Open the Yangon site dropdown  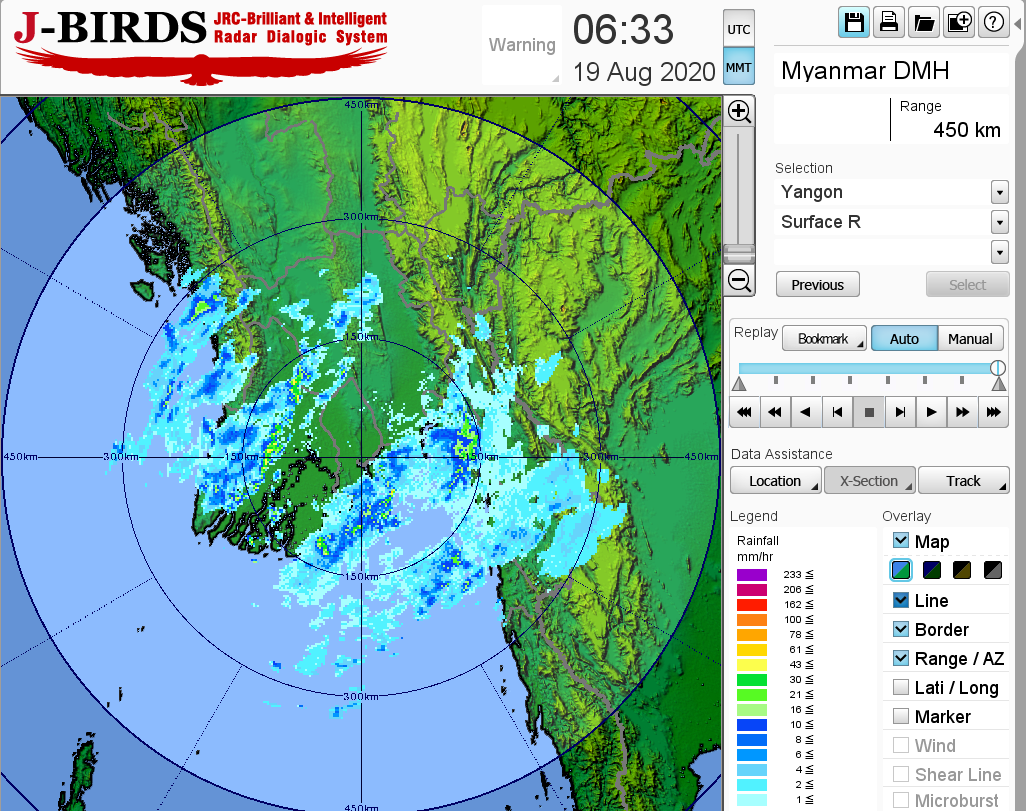click(999, 192)
